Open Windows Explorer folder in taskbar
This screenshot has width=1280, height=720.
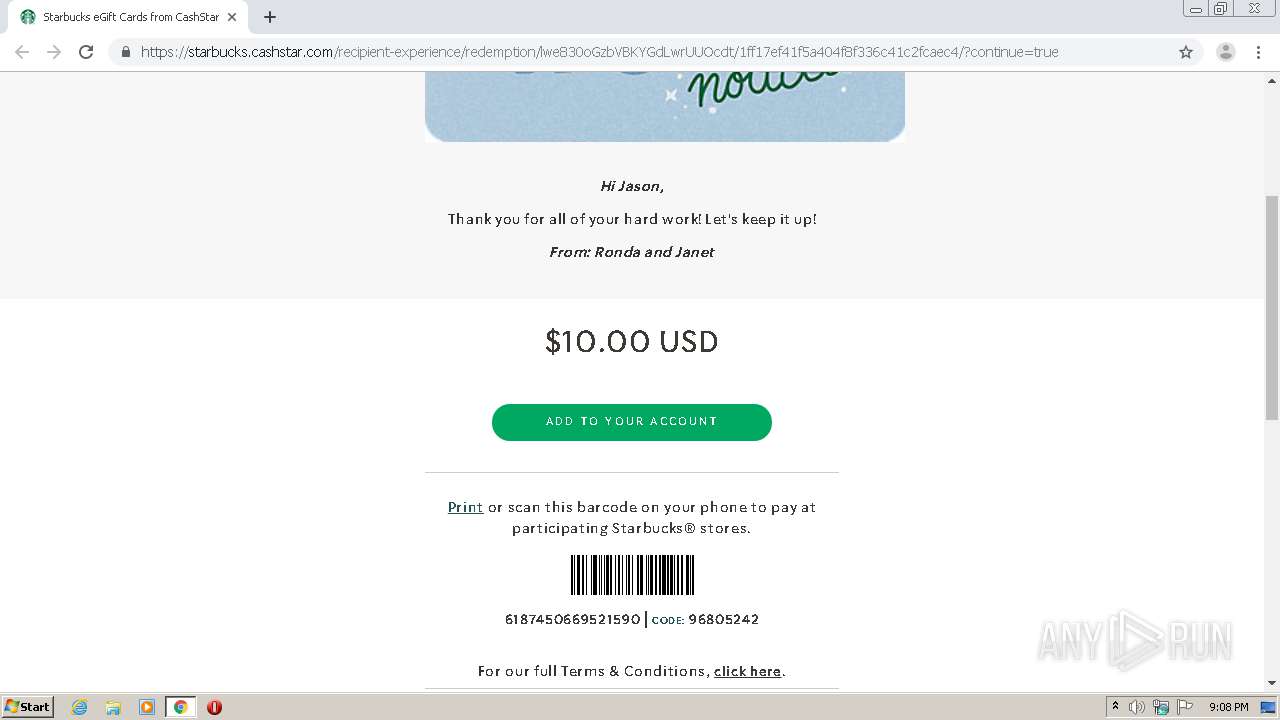point(113,707)
